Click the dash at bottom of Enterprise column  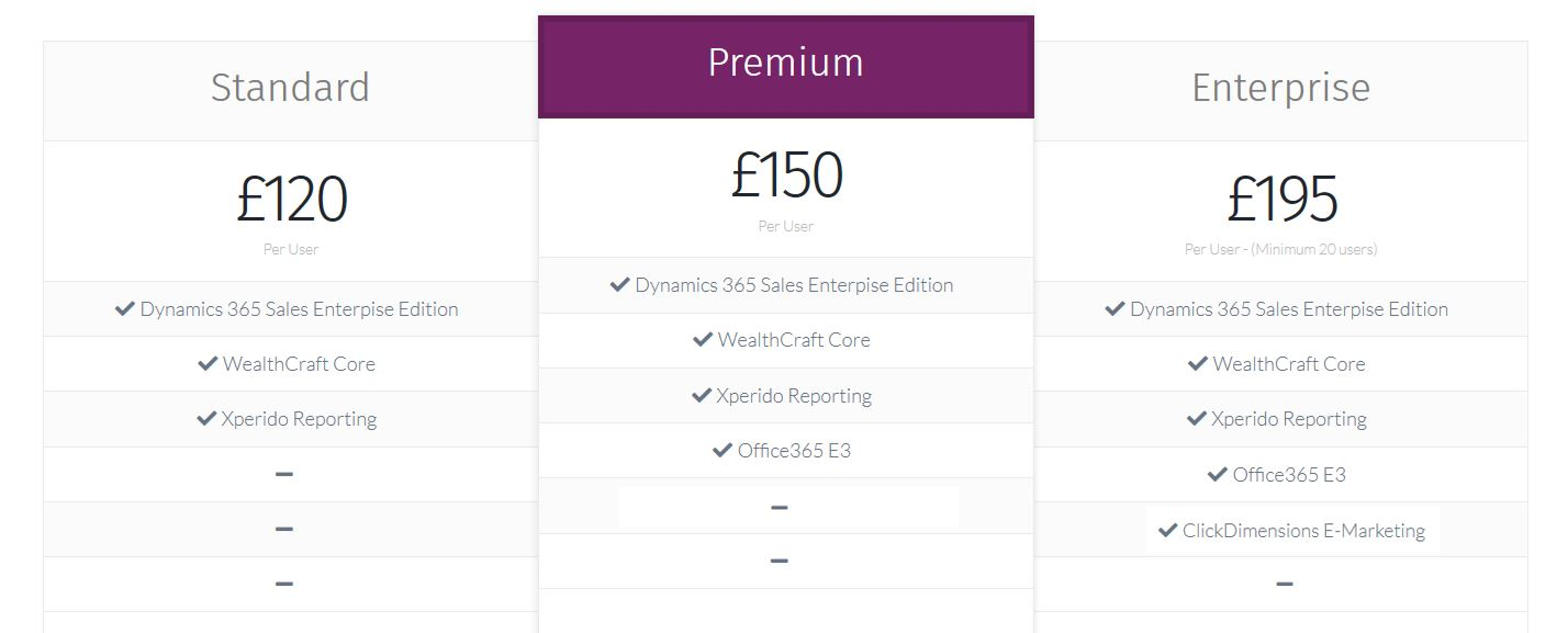point(1284,584)
